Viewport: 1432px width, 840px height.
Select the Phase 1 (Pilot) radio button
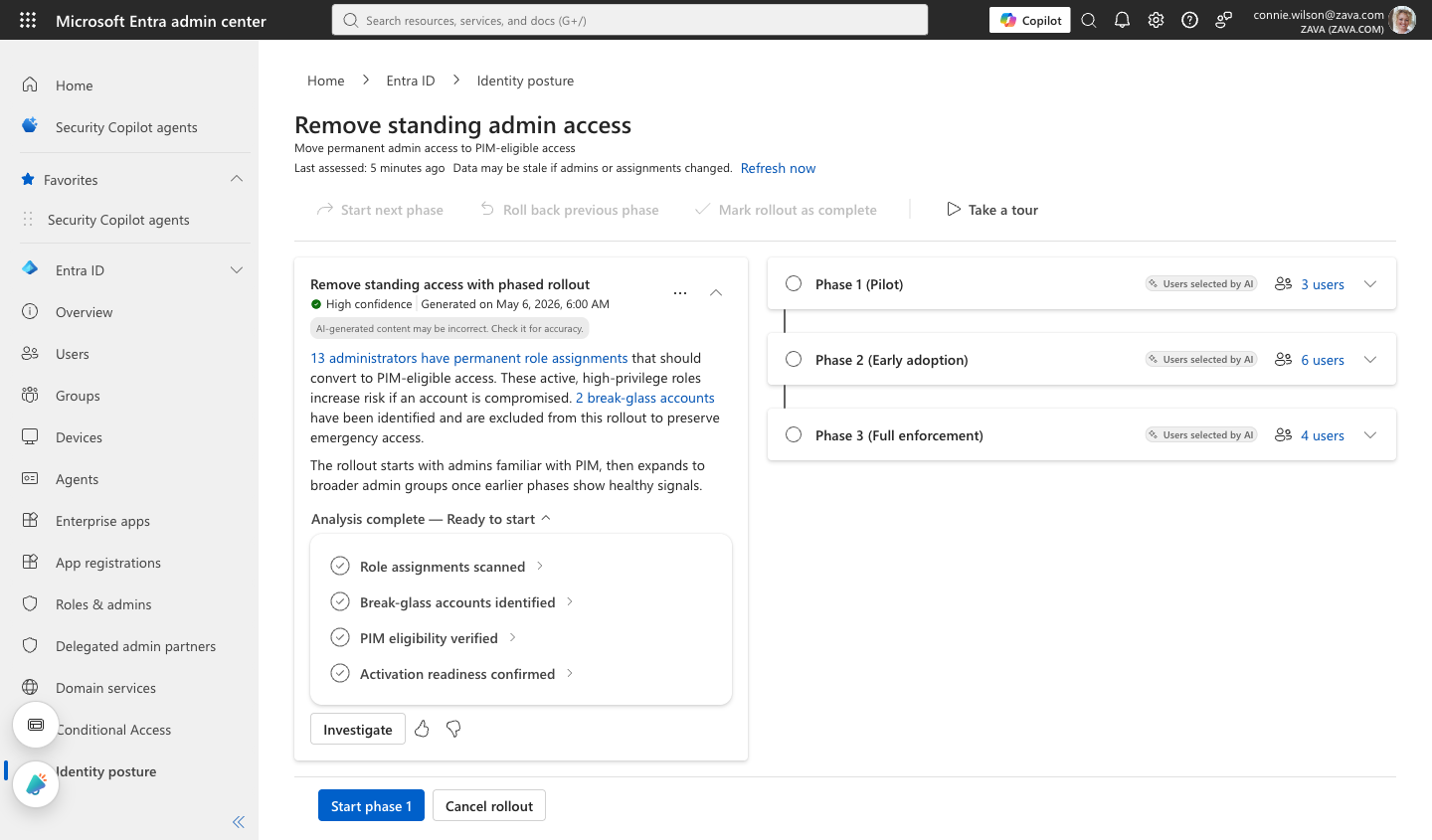(794, 283)
